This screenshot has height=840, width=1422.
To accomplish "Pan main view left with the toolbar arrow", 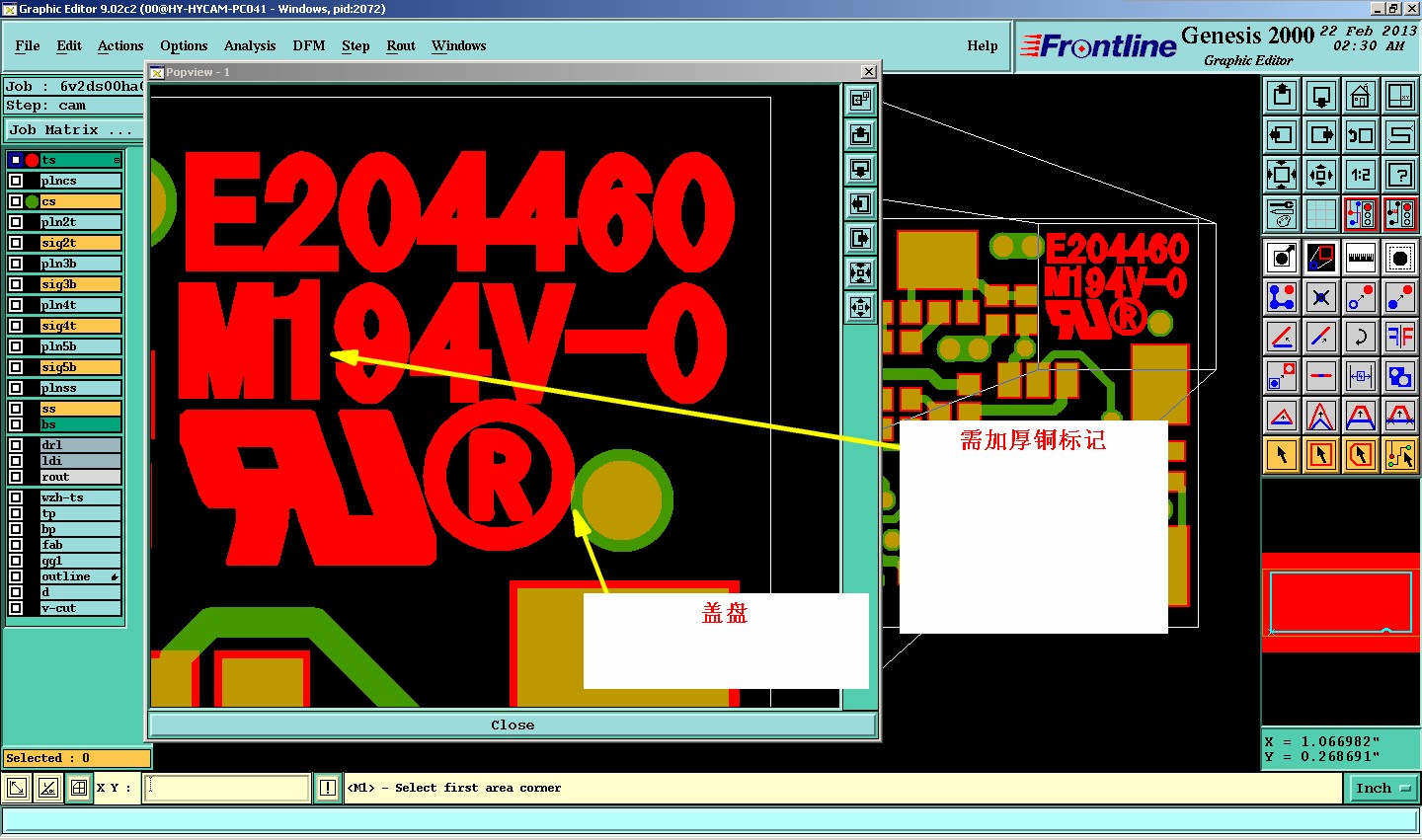I will point(1282,135).
